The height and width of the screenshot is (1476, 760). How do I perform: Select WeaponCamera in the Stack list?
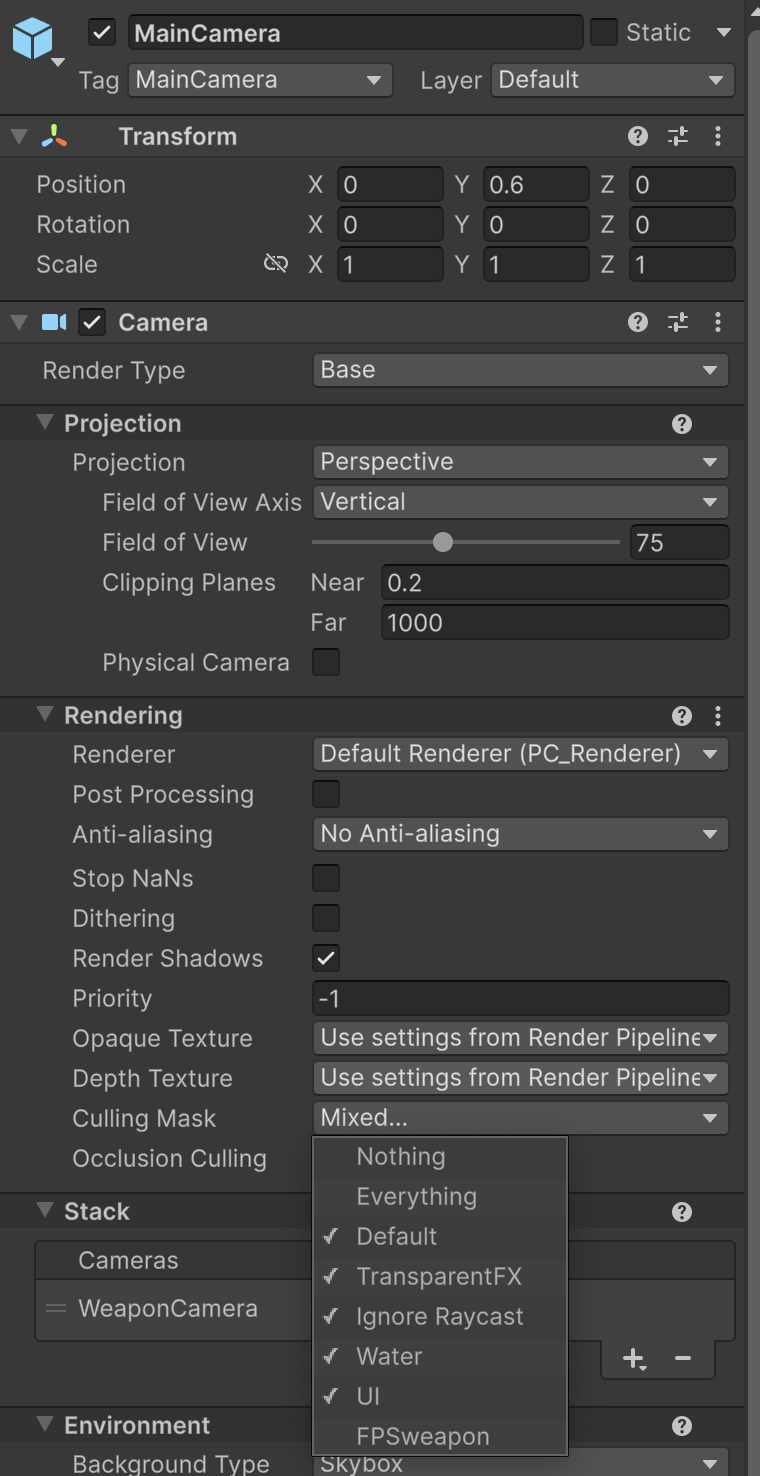[x=168, y=1308]
